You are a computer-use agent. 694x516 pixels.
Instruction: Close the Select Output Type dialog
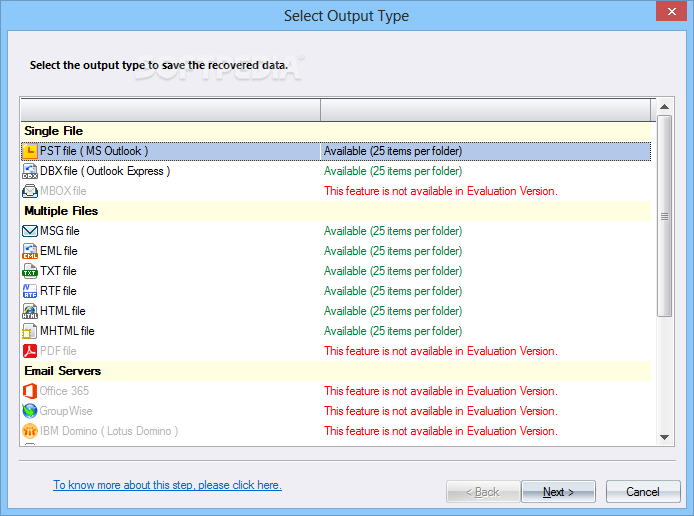(671, 12)
